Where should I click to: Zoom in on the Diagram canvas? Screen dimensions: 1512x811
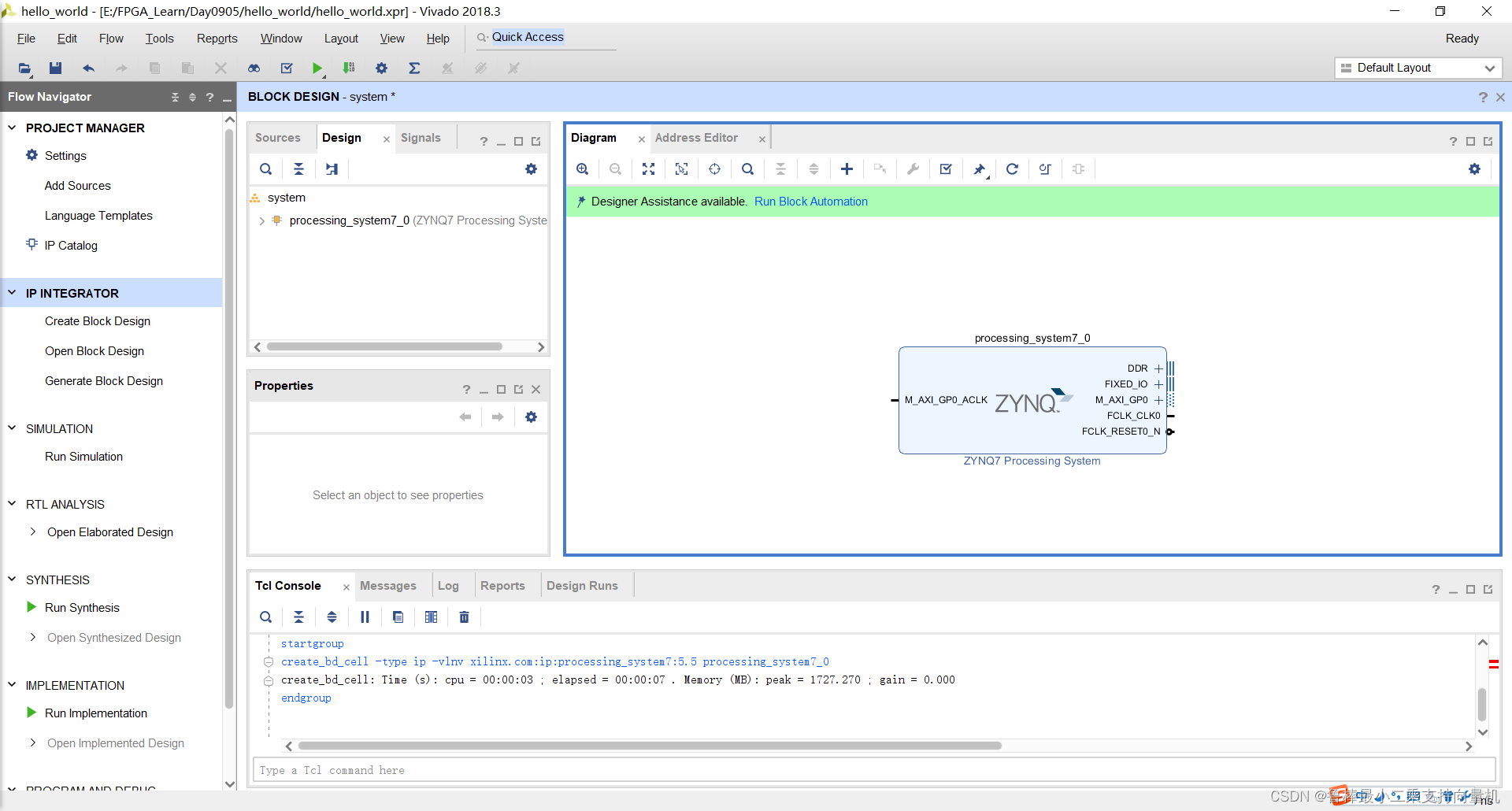coord(583,169)
